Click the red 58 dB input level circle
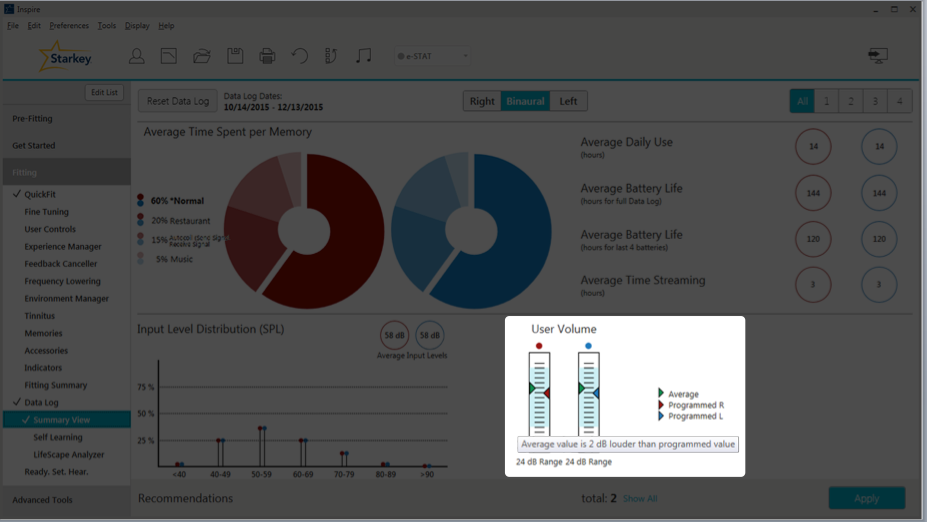The image size is (927, 522). [394, 335]
